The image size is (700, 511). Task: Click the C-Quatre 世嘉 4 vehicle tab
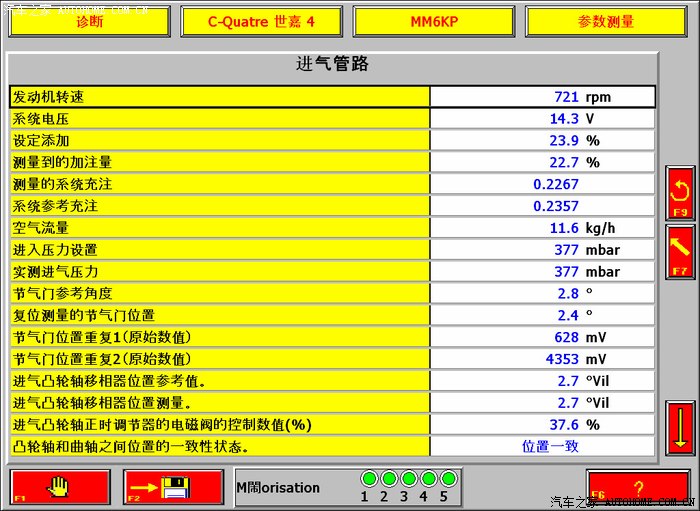pos(261,21)
